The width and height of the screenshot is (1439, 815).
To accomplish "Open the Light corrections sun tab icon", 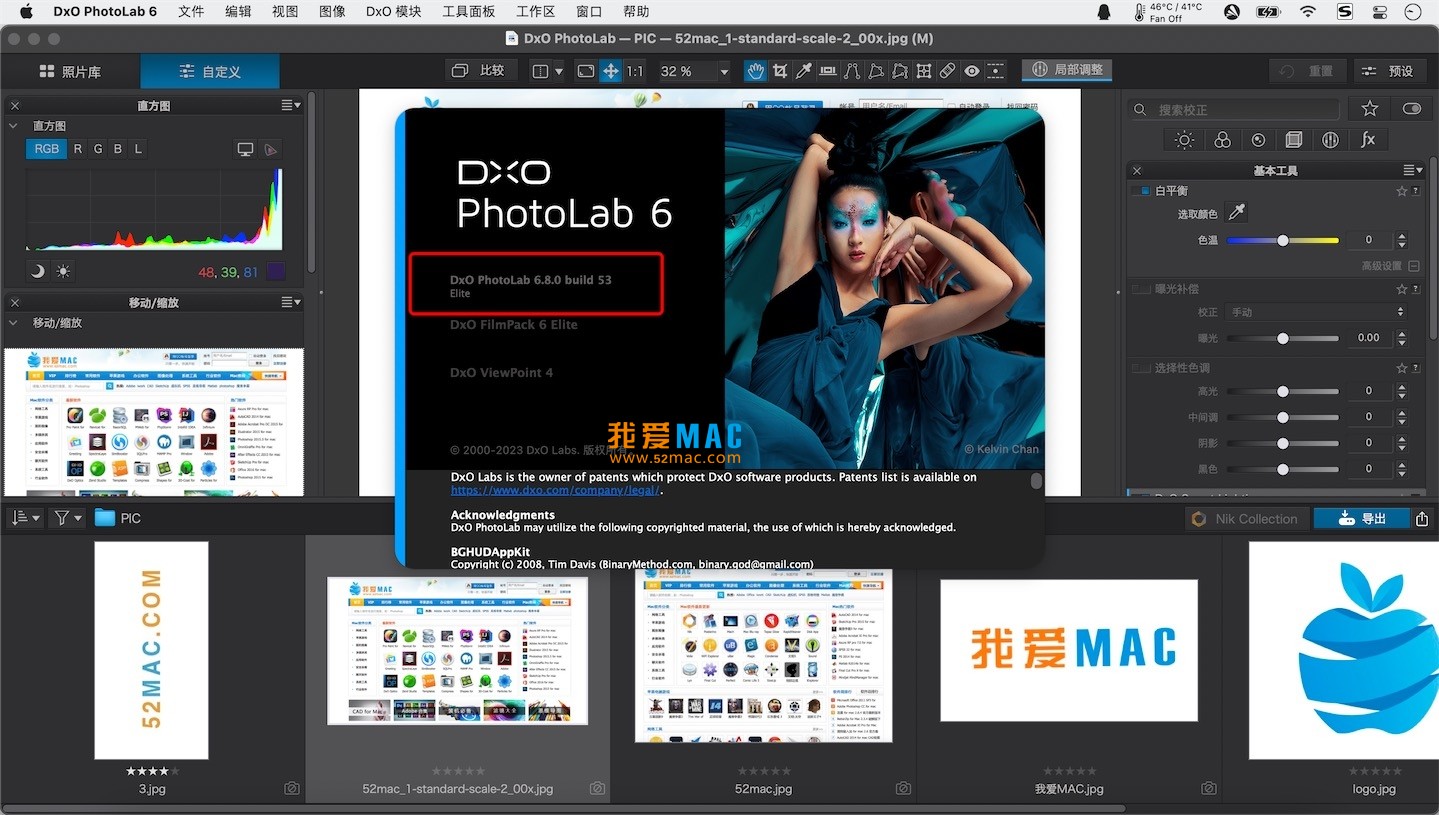I will pyautogui.click(x=1184, y=140).
